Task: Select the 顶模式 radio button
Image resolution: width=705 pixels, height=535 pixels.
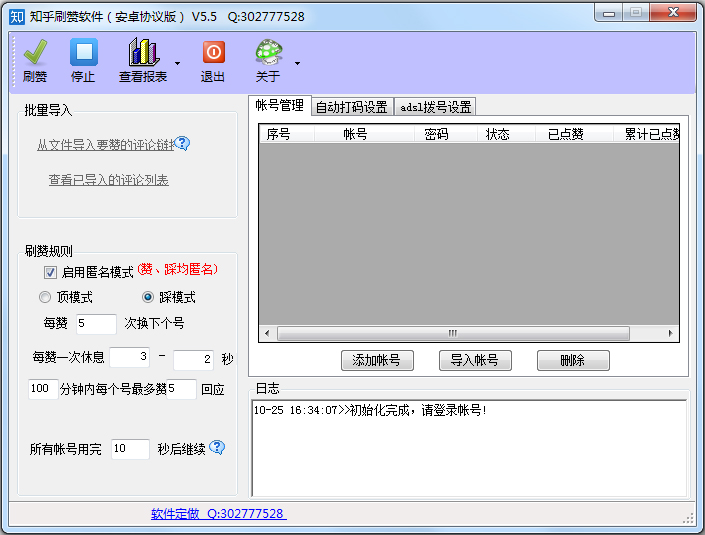Action: coord(45,297)
